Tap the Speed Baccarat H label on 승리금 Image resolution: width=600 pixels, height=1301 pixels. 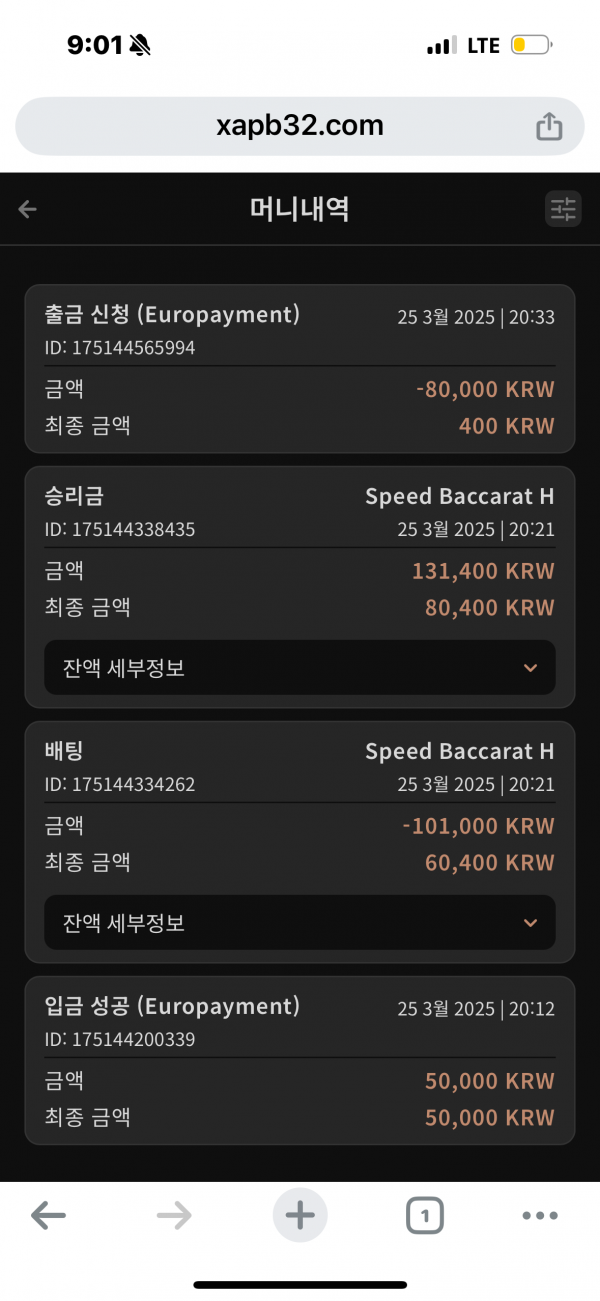459,497
